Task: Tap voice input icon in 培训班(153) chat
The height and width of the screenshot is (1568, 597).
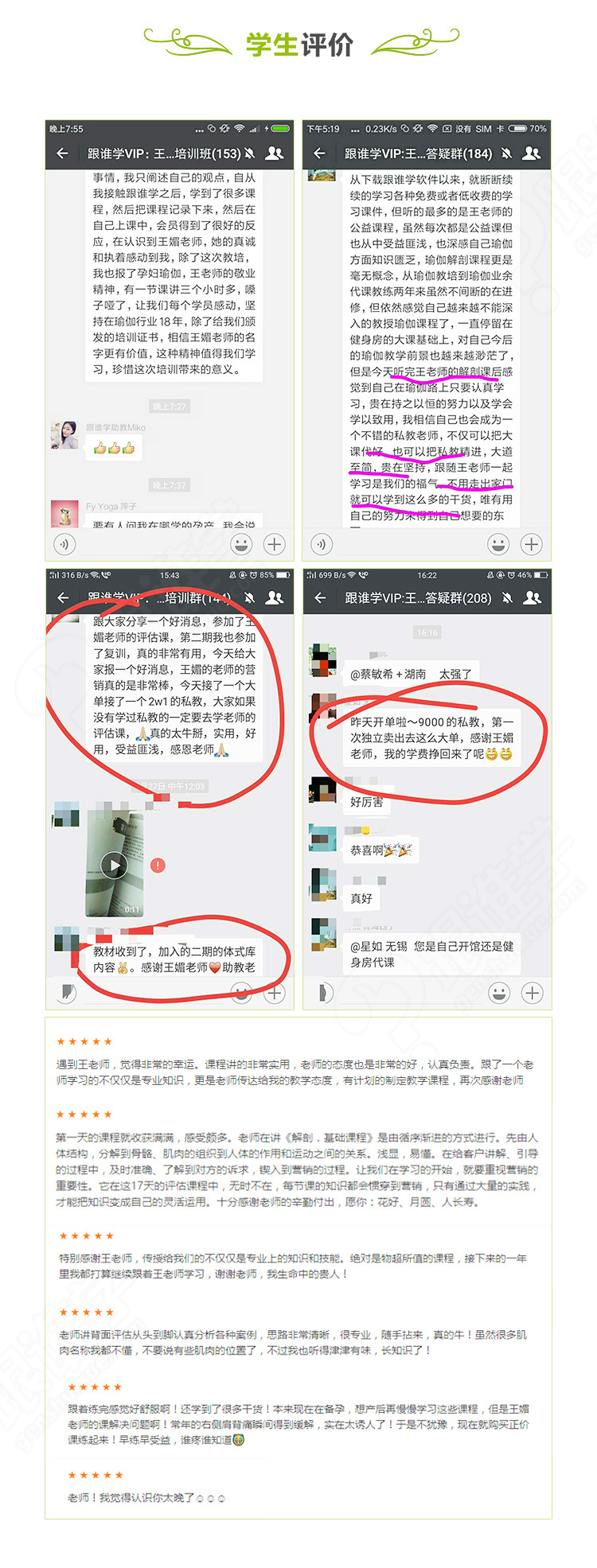Action: point(64,544)
